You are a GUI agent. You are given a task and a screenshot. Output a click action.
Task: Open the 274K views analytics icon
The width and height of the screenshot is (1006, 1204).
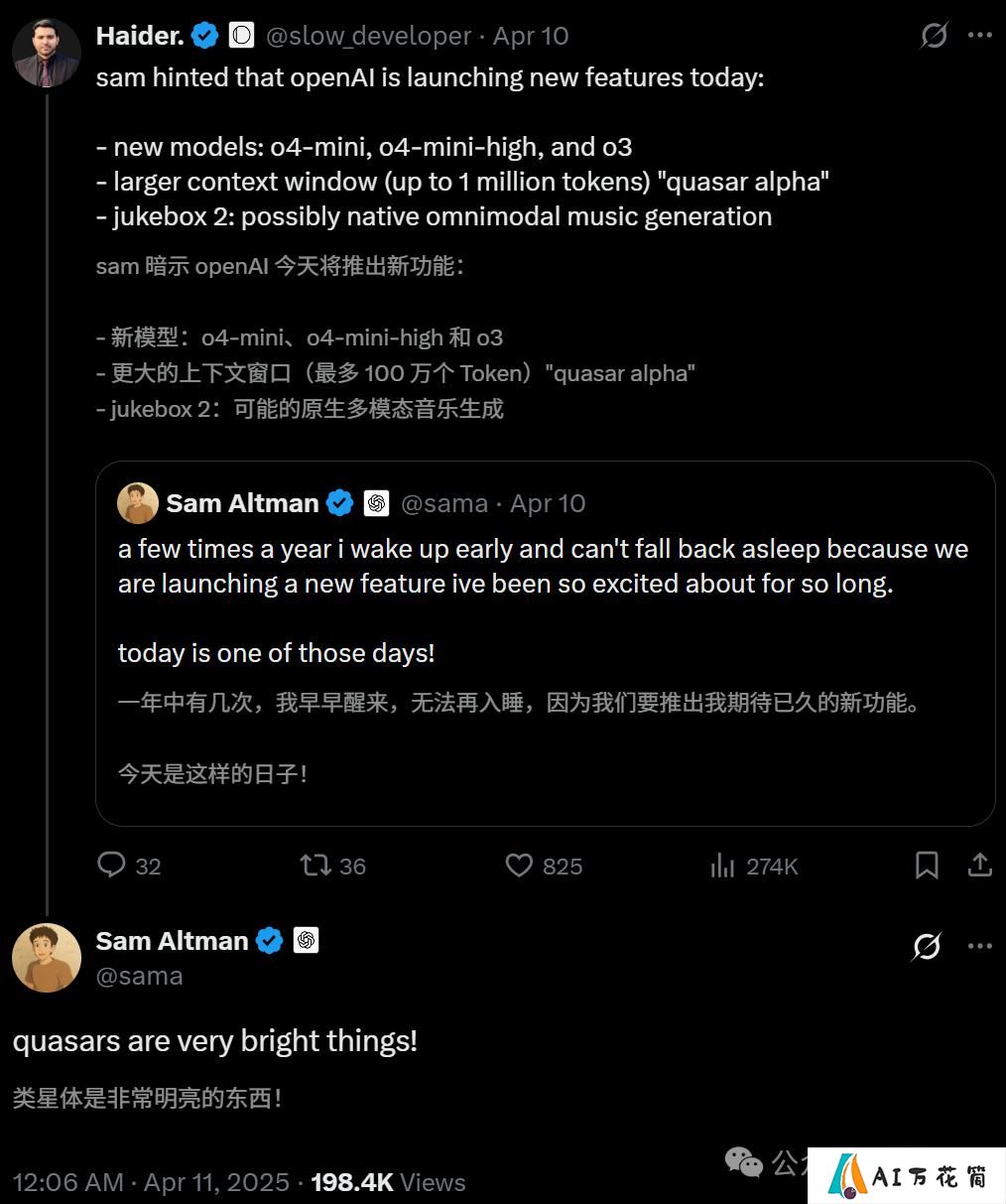pyautogui.click(x=722, y=866)
